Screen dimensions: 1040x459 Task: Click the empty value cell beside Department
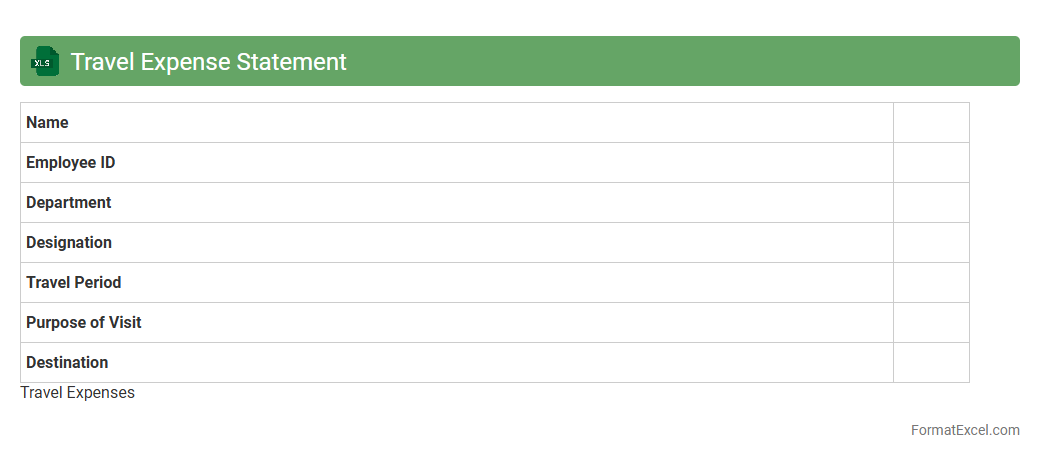point(931,203)
